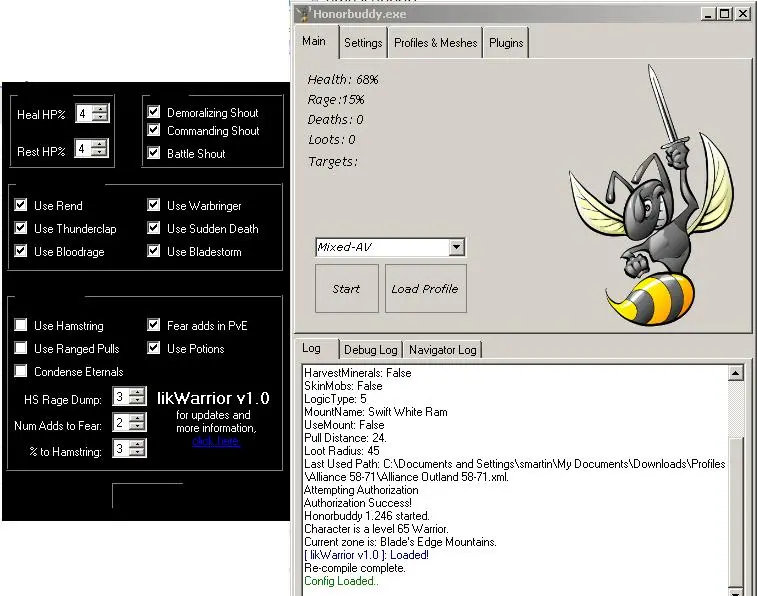Click the log vertical scrollbar thumb
Viewport: 757px width, 596px height.
(735, 512)
